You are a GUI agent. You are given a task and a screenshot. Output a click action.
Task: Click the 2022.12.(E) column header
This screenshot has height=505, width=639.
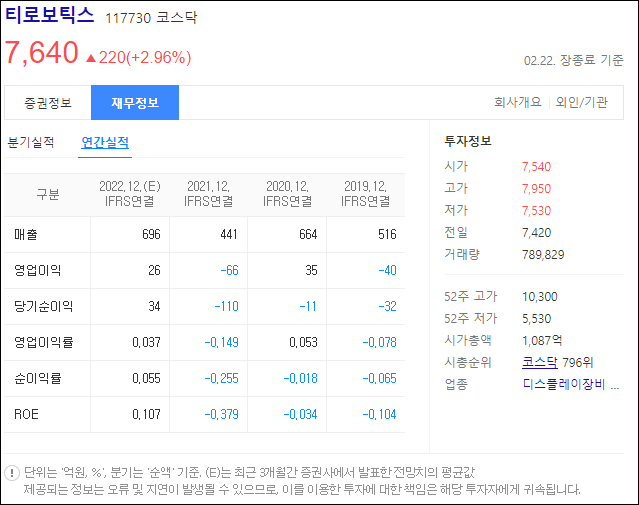(130, 194)
